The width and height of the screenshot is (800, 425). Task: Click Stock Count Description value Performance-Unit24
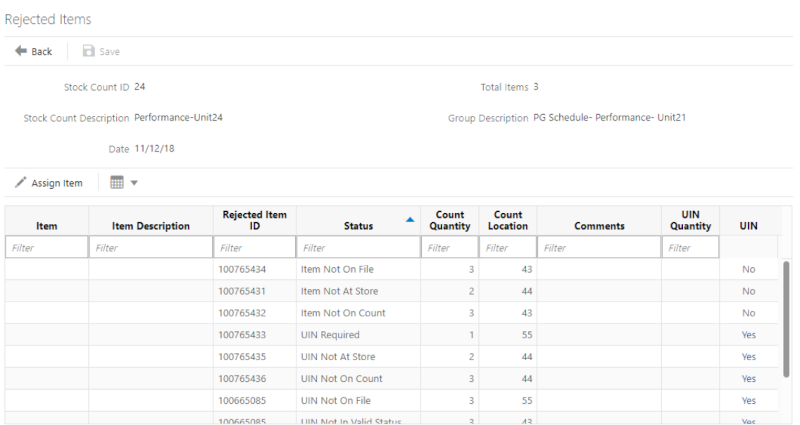pos(178,117)
